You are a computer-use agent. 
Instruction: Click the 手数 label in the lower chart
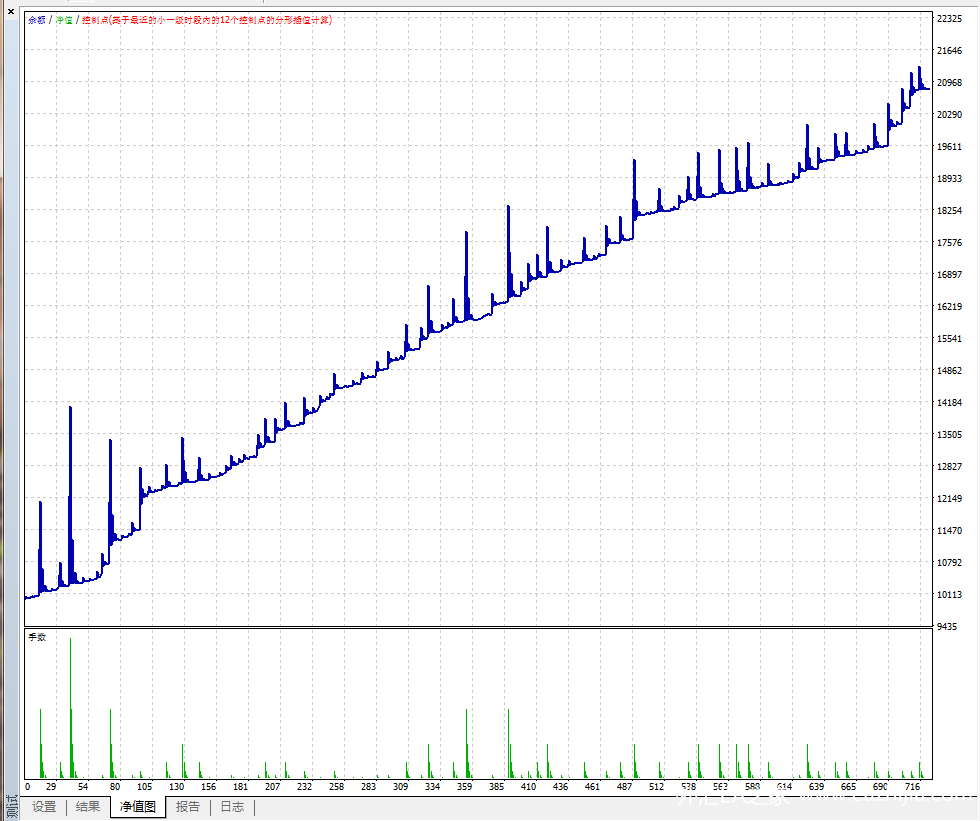37,637
